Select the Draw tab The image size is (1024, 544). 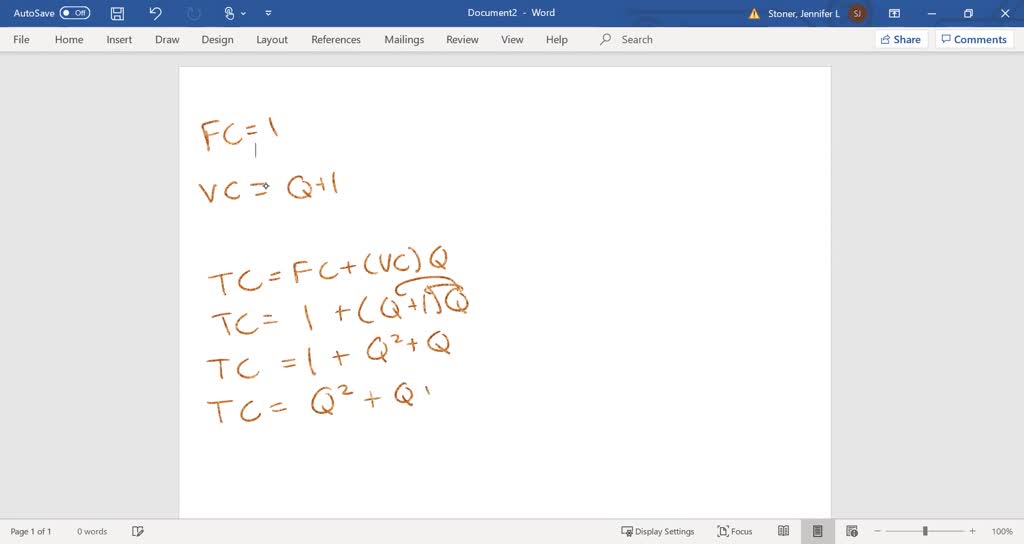[167, 39]
